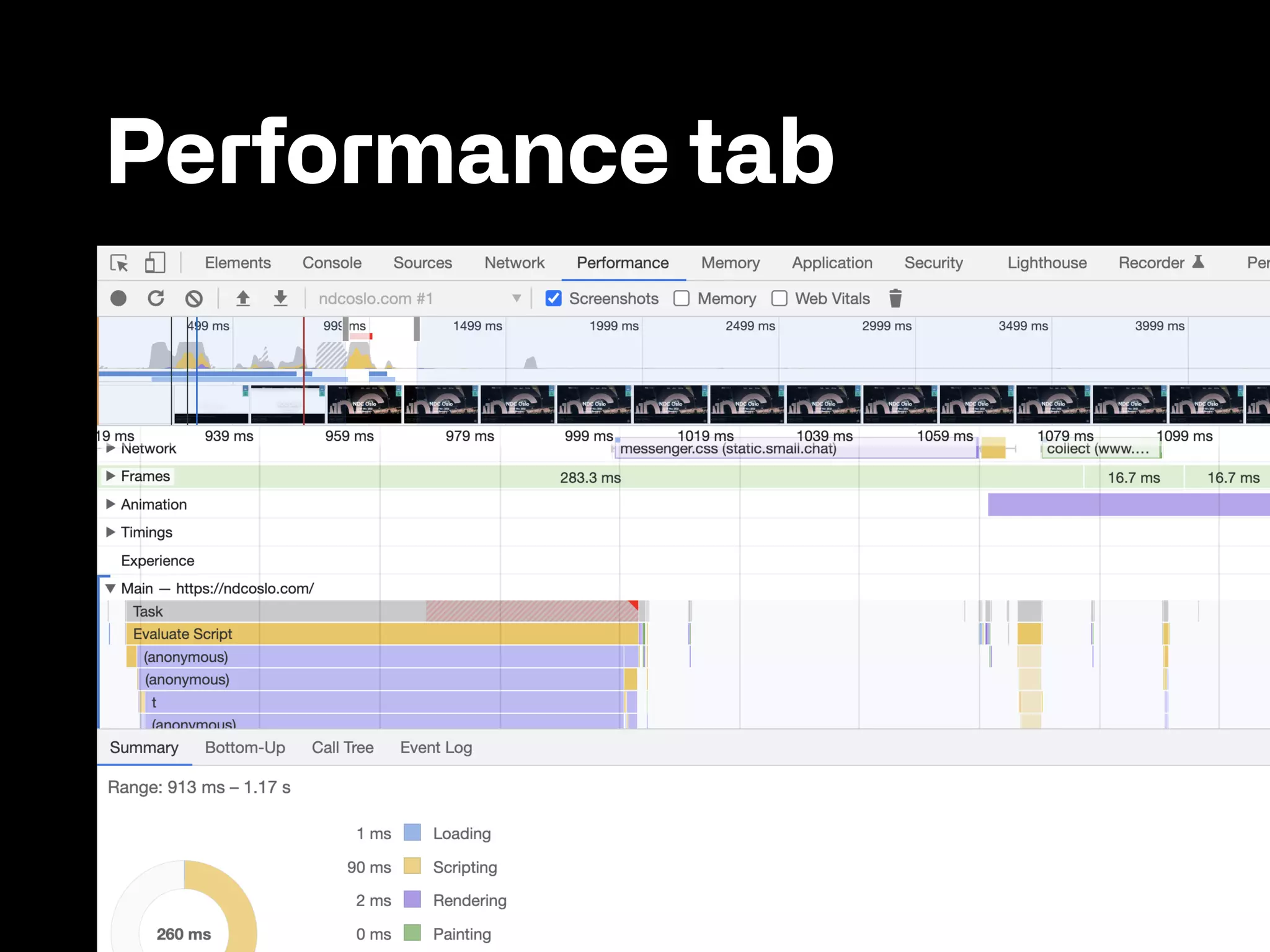Disable the Screenshots checkbox
The height and width of the screenshot is (952, 1270).
(553, 299)
